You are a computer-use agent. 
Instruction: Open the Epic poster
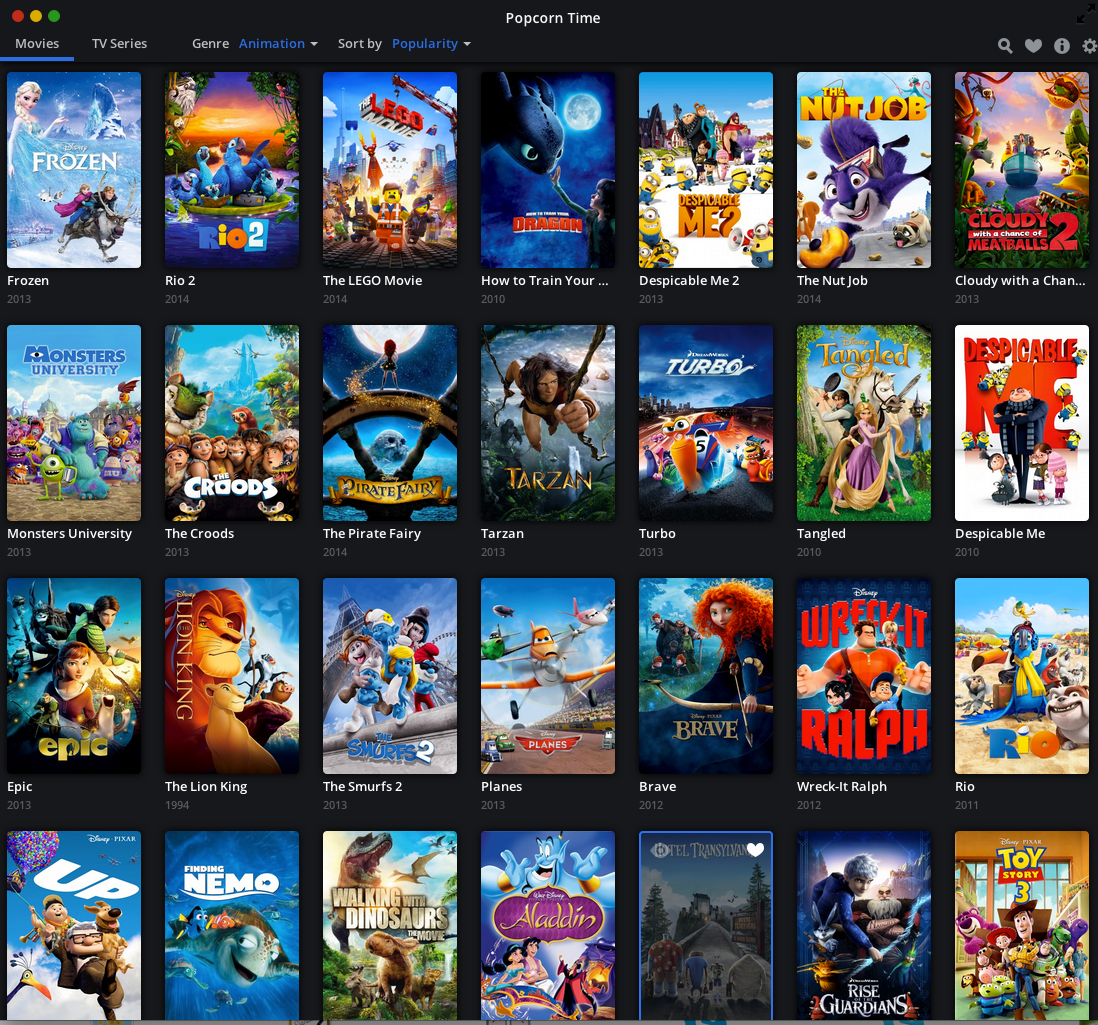(74, 676)
